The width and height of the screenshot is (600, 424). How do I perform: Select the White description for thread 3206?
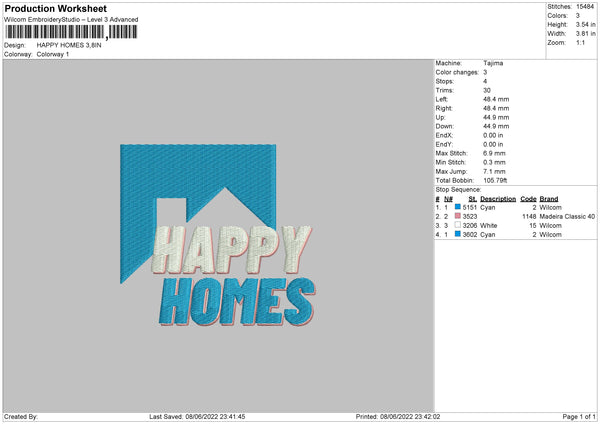click(x=489, y=225)
